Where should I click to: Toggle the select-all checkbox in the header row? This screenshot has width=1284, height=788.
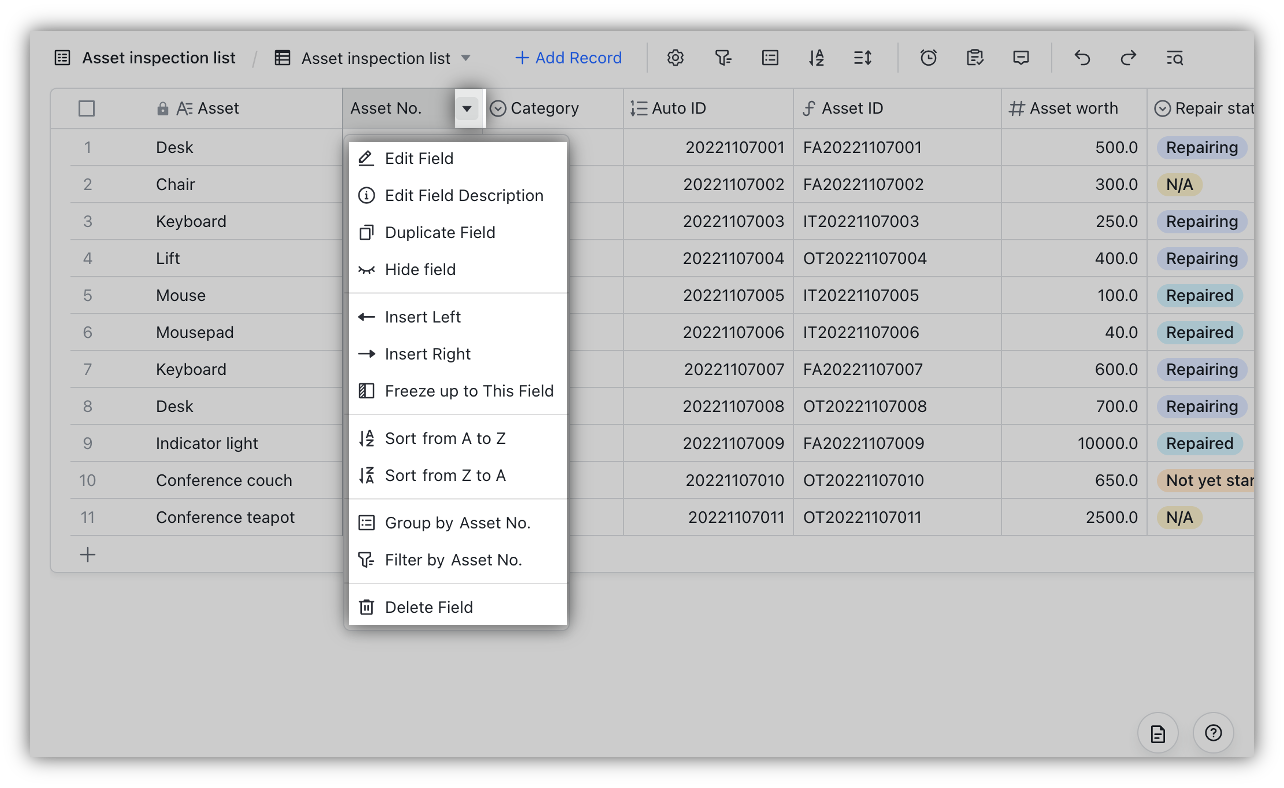click(x=87, y=107)
